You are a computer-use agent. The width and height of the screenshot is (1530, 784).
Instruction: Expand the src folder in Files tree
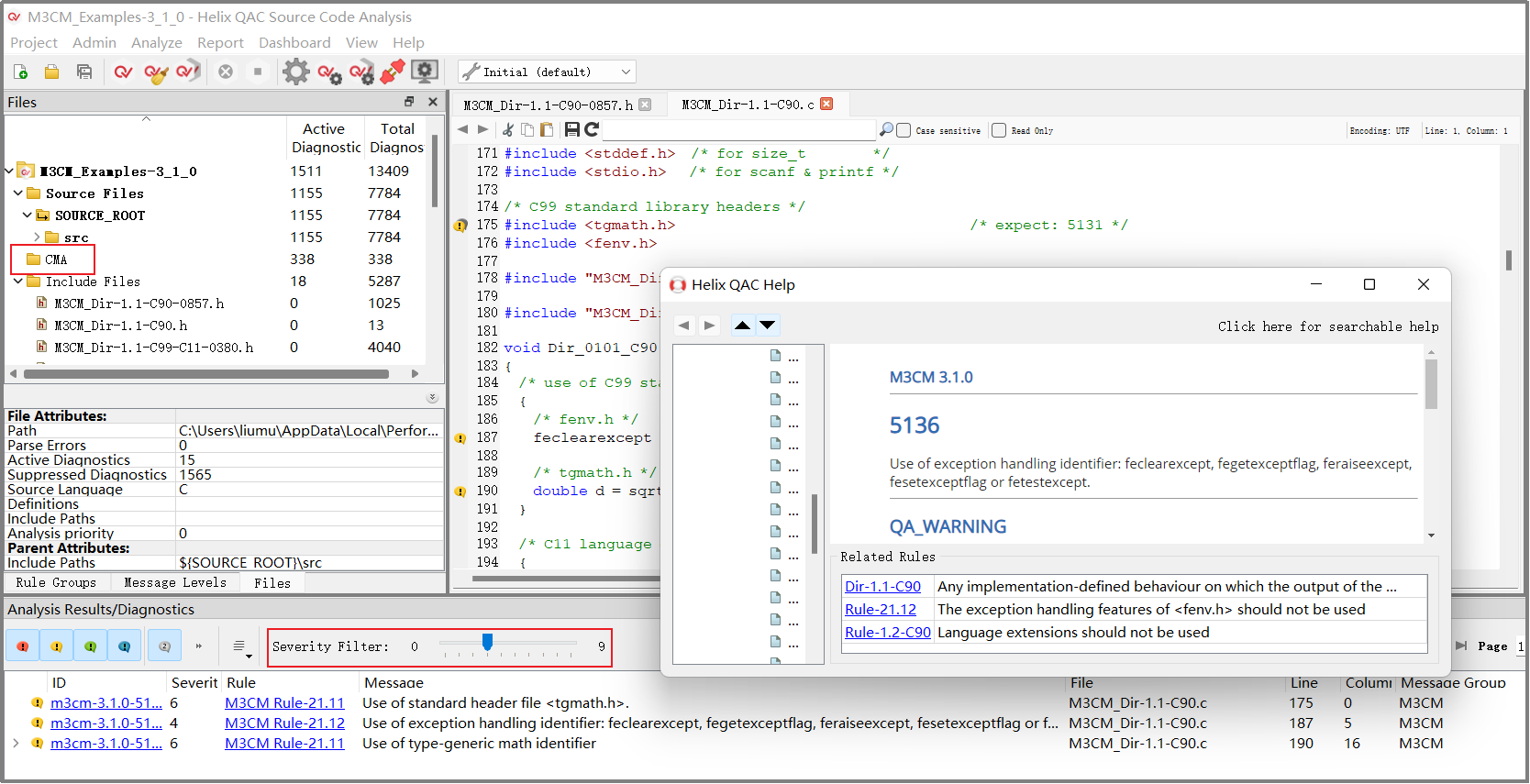coord(37,237)
